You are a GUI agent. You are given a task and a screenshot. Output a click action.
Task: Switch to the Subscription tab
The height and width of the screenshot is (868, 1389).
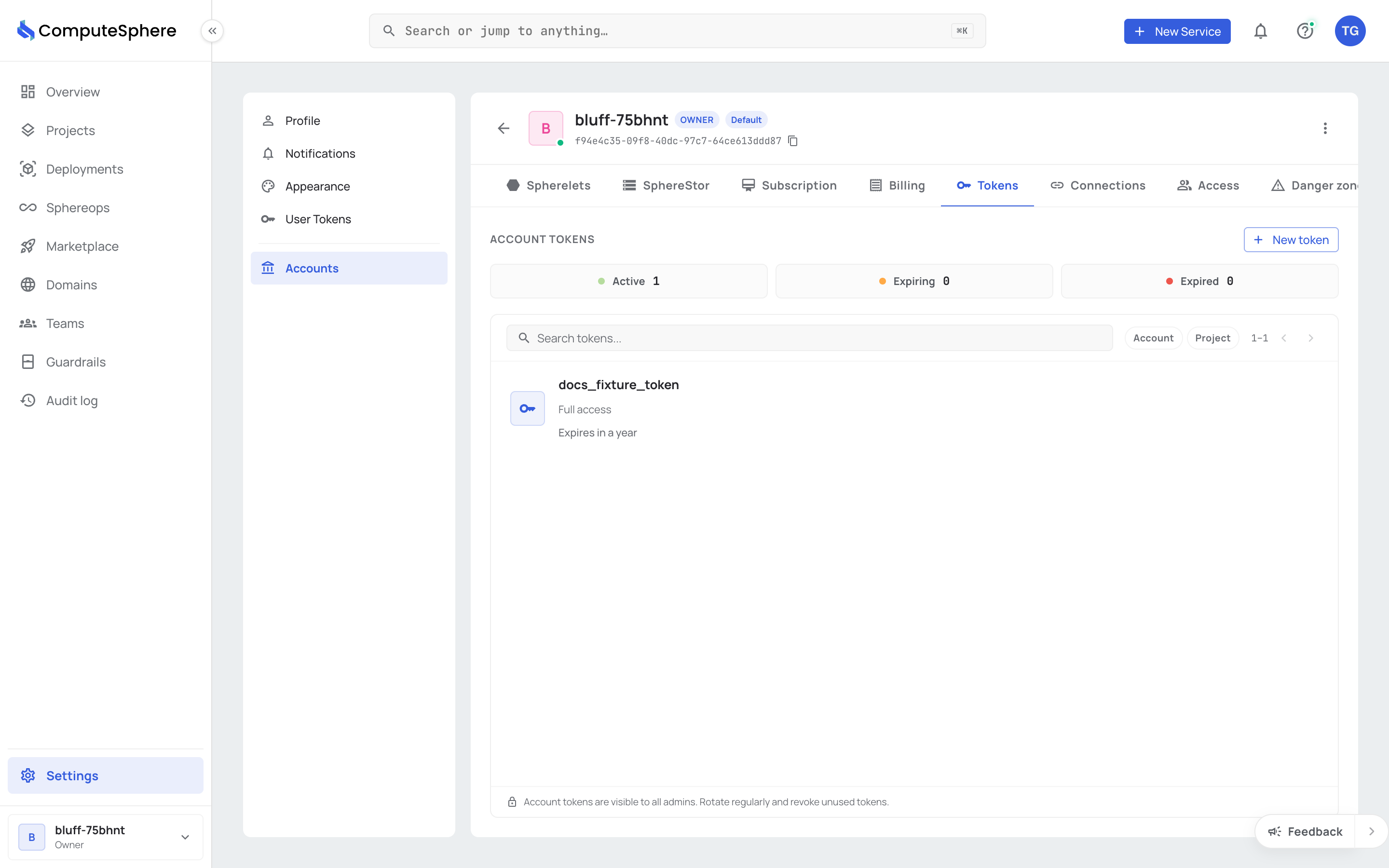click(x=789, y=186)
